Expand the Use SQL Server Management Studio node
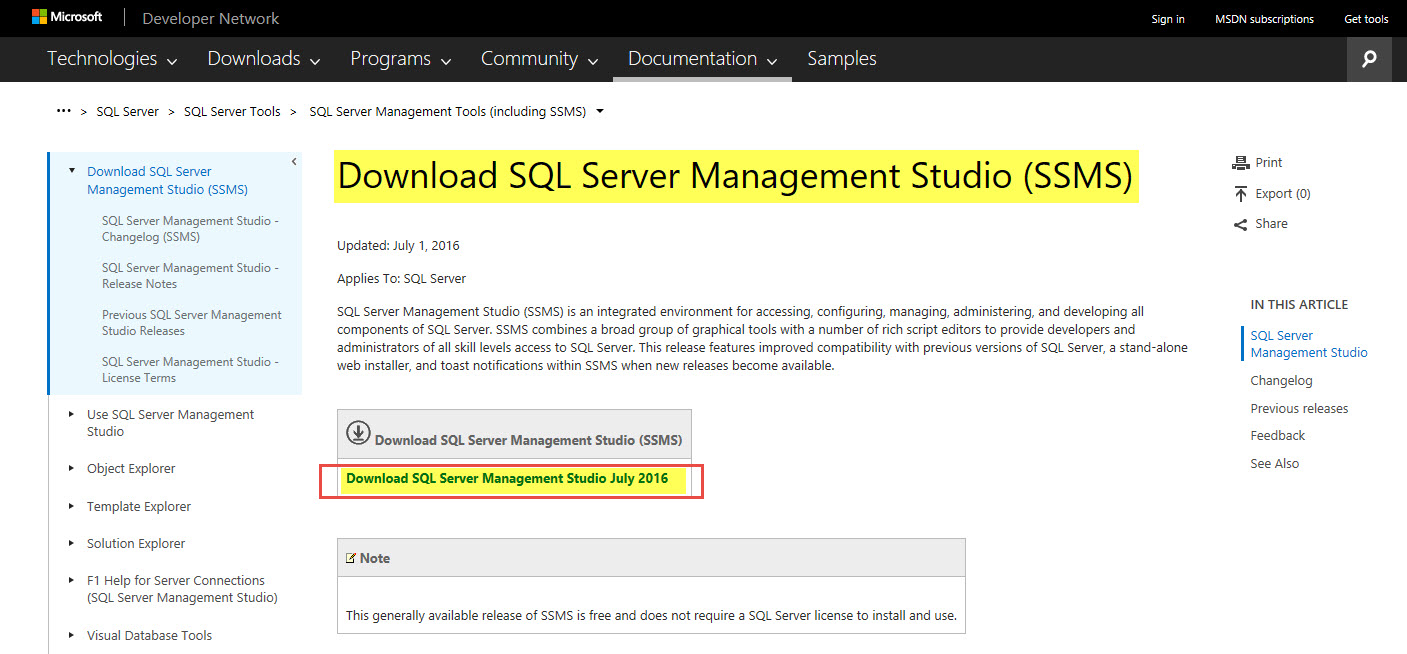 [72, 413]
